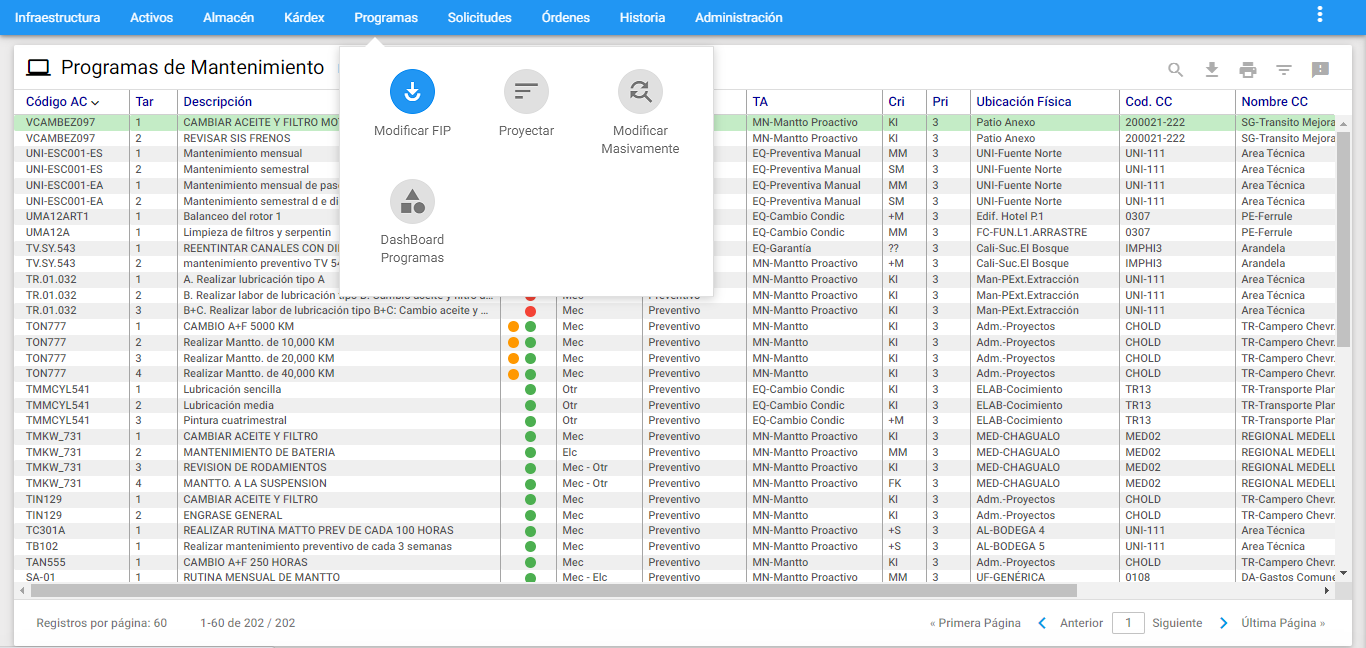Open the Activos menu
This screenshot has width=1366, height=648.
tap(151, 18)
